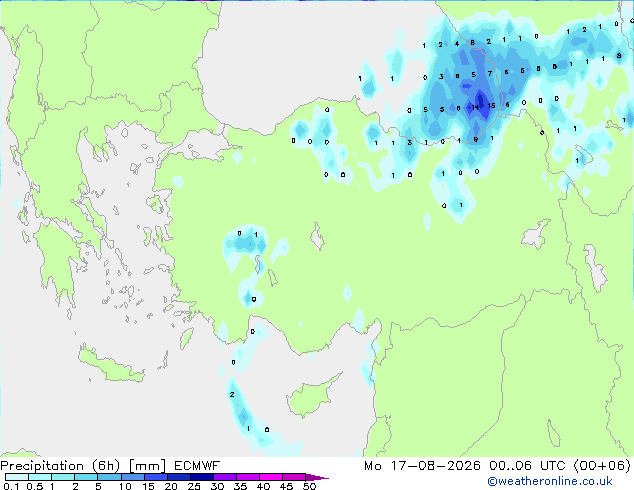Click the 20–25 mm legend swatch

[179, 477]
